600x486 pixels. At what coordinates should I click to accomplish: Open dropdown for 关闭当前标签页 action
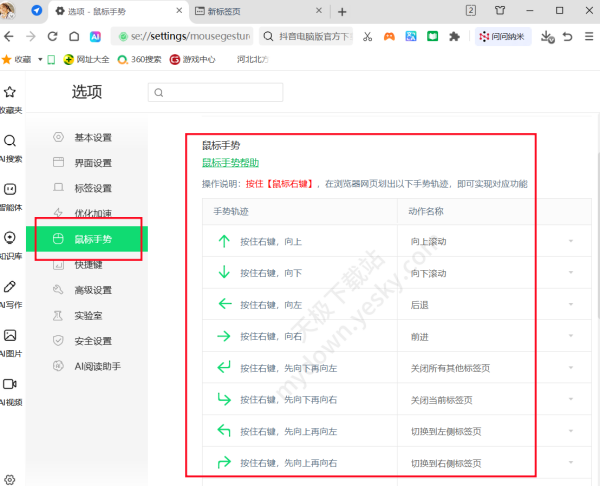pyautogui.click(x=571, y=400)
